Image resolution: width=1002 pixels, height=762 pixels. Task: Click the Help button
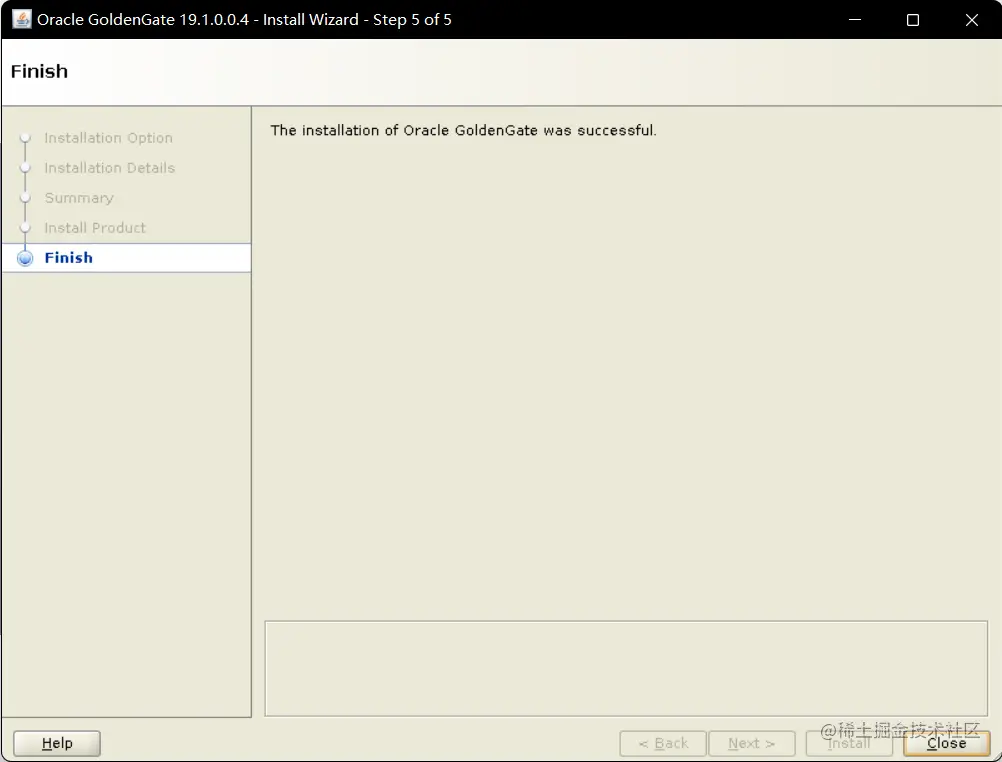pyautogui.click(x=56, y=743)
